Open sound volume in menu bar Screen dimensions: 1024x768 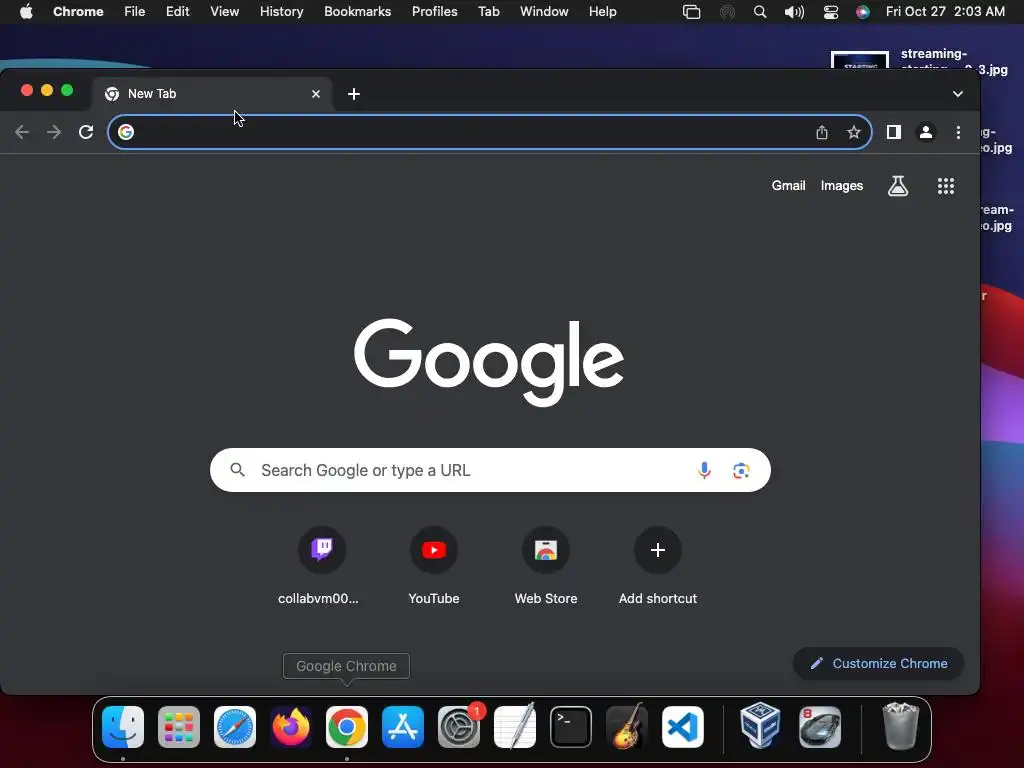794,12
